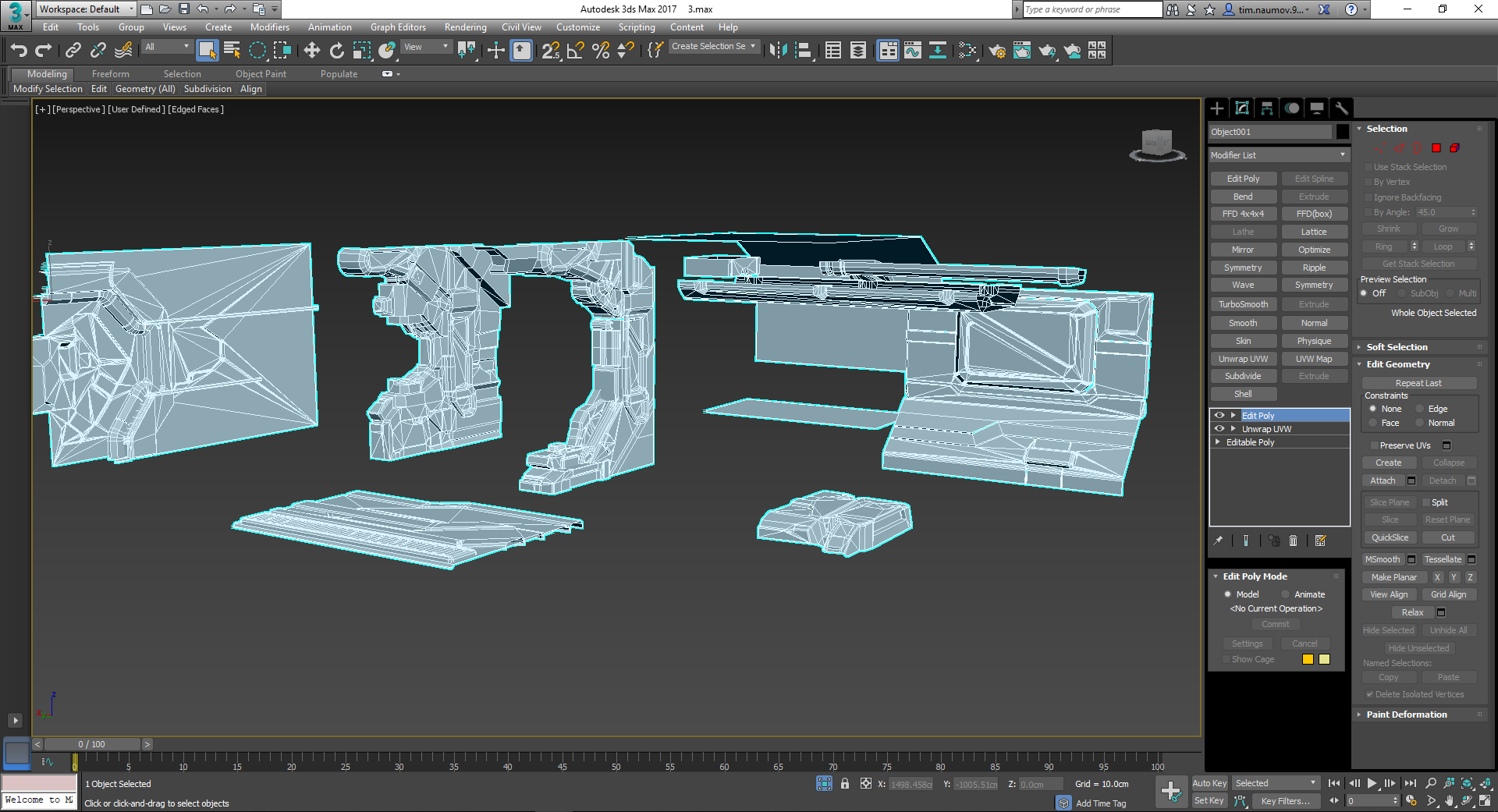
Task: Select Edge constraint radio button
Action: pyautogui.click(x=1420, y=409)
